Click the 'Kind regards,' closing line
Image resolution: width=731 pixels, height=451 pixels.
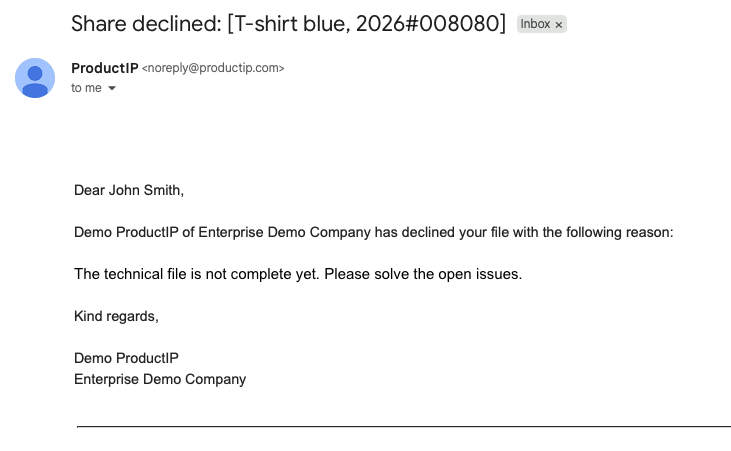116,316
